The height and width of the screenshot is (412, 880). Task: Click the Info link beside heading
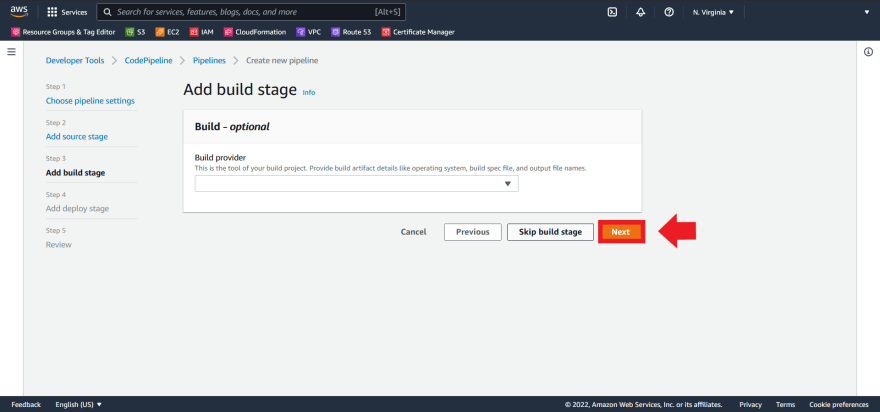309,93
